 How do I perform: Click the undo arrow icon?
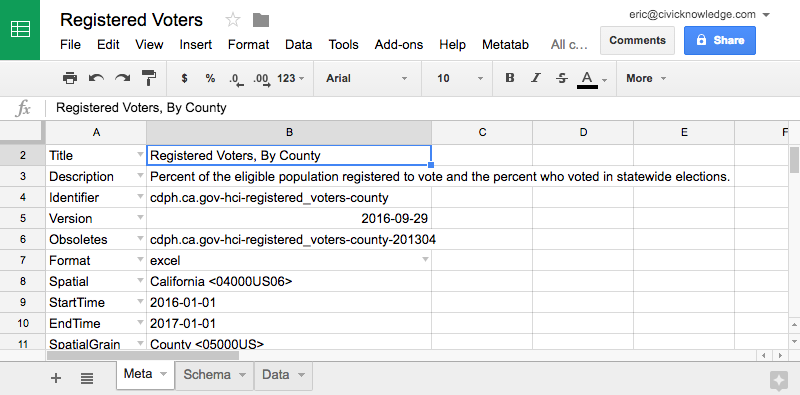pyautogui.click(x=96, y=78)
